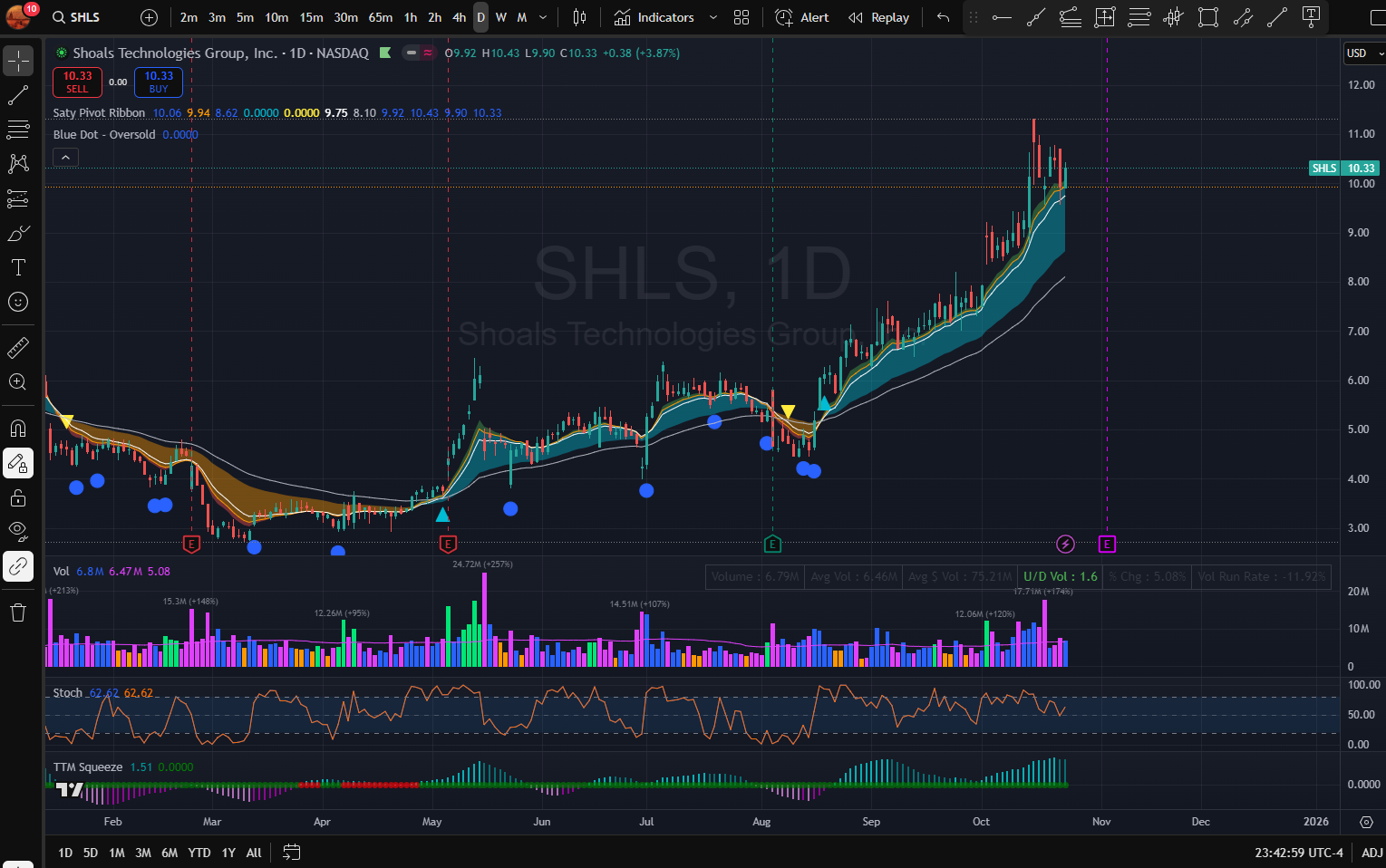
Task: Switch to the W weekly timeframe
Action: (x=501, y=17)
